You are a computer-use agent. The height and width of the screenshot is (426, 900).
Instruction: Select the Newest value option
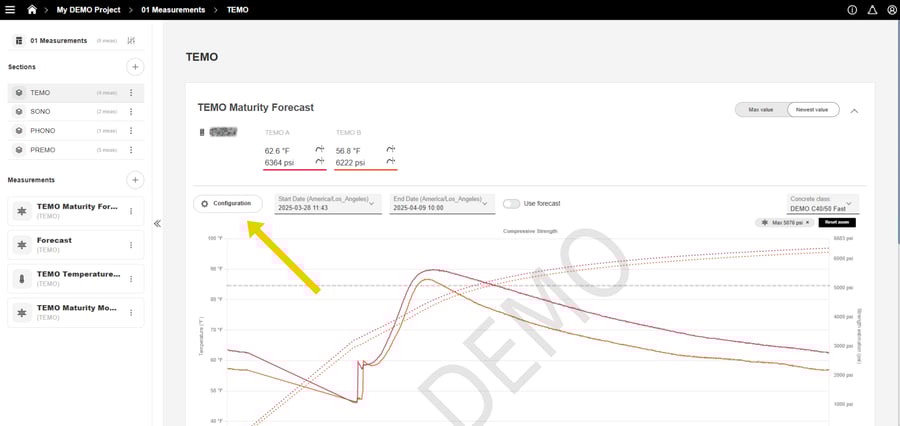click(812, 110)
